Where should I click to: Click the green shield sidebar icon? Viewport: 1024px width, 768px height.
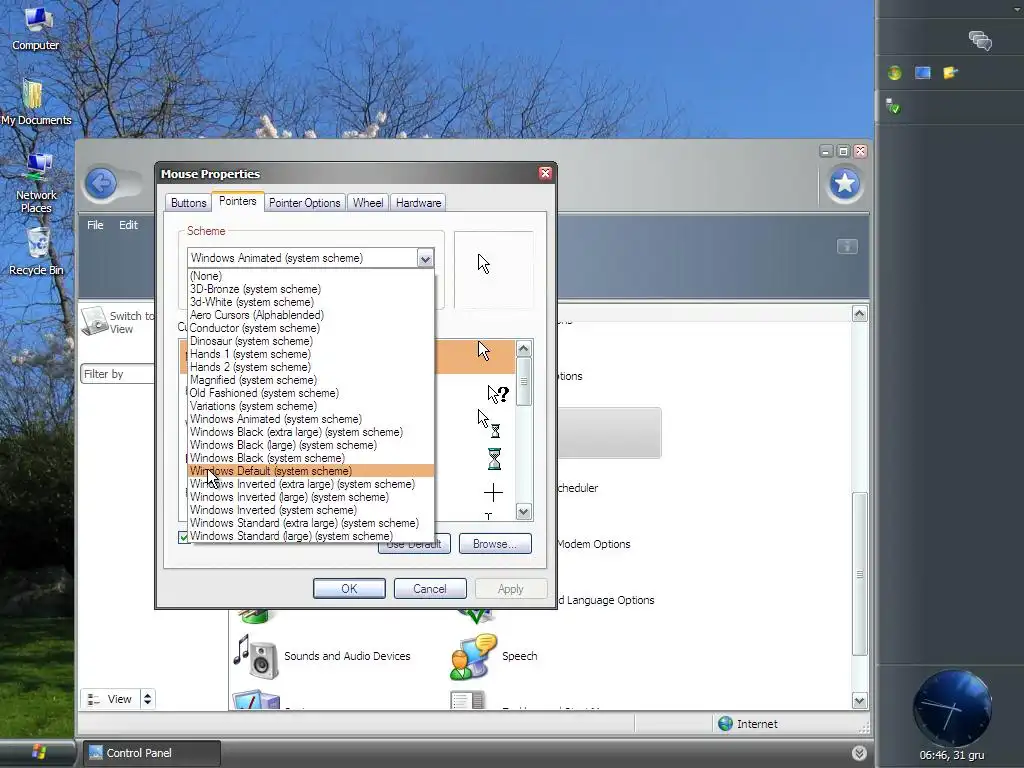click(893, 106)
